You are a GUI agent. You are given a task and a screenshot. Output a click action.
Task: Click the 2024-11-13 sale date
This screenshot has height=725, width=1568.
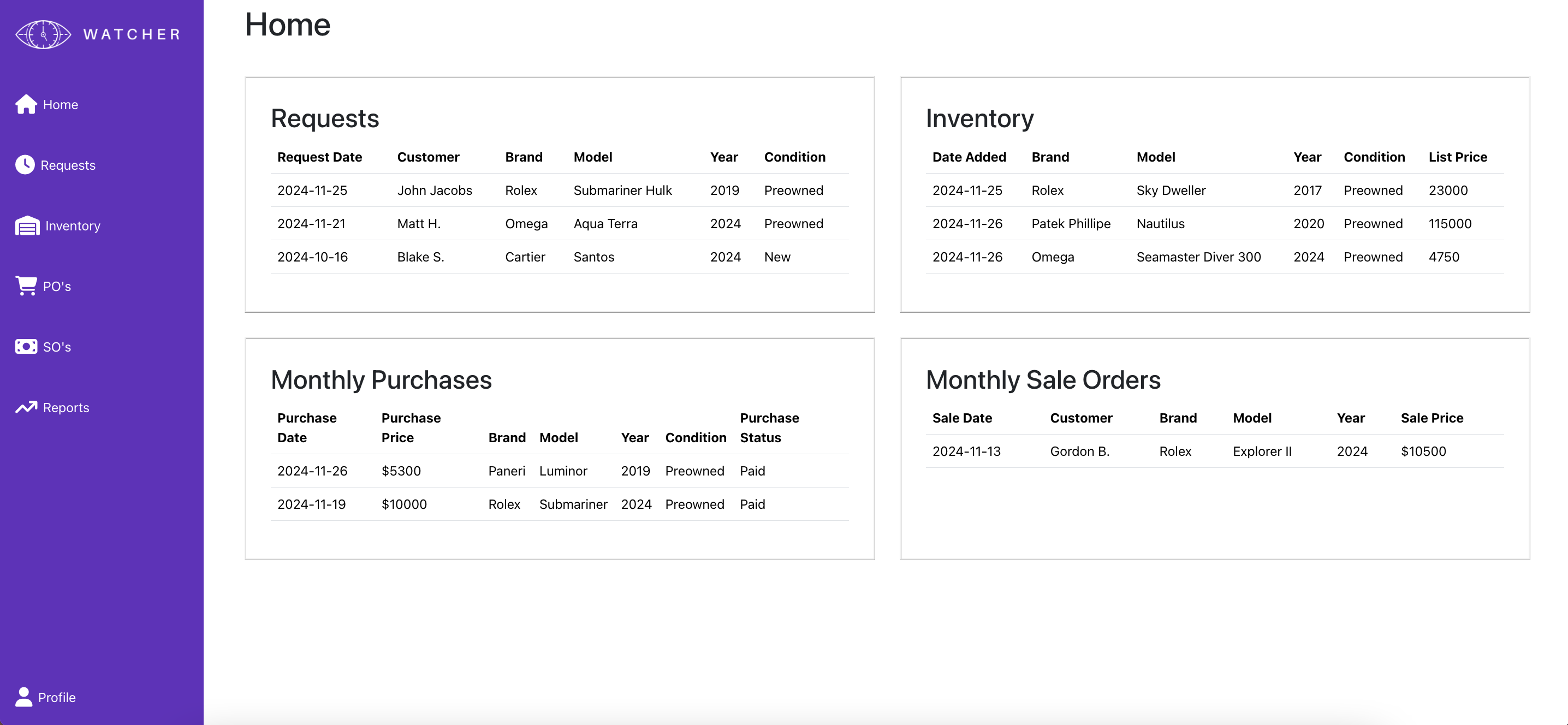click(966, 451)
